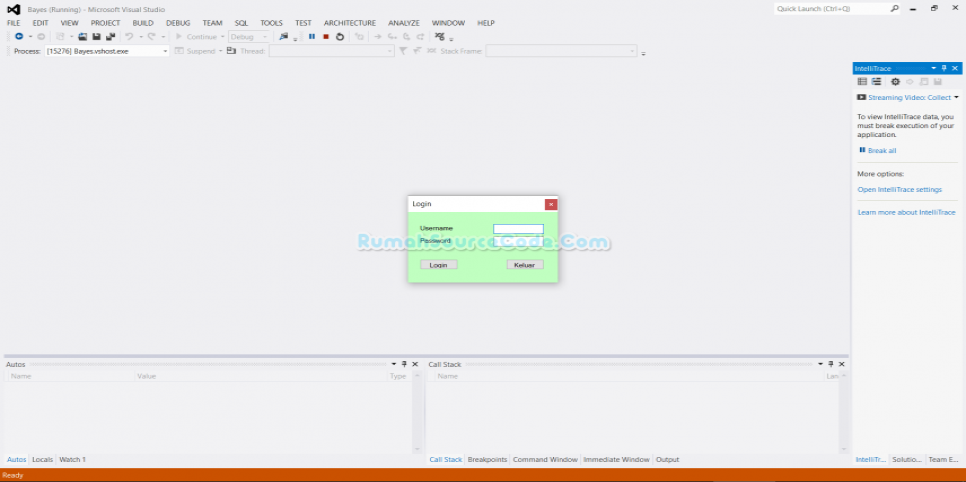Click the Navigate Backward icon

19,36
